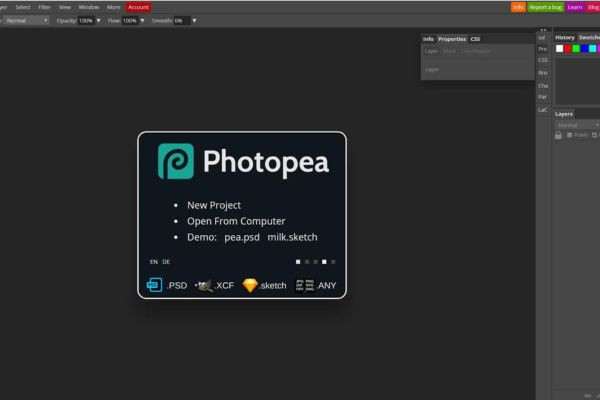Open the Normal blend mode dropdown in options bar
Image resolution: width=600 pixels, height=400 pixels.
pyautogui.click(x=26, y=21)
